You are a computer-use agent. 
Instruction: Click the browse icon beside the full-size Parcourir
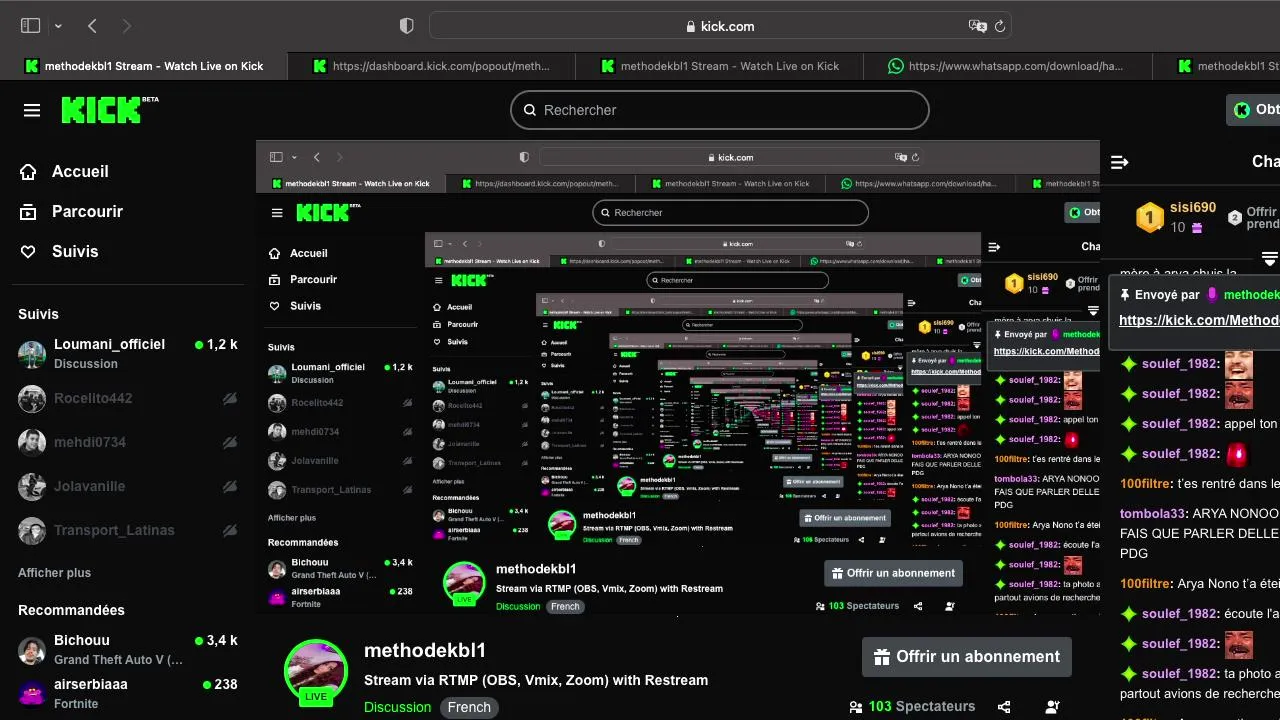coord(28,211)
